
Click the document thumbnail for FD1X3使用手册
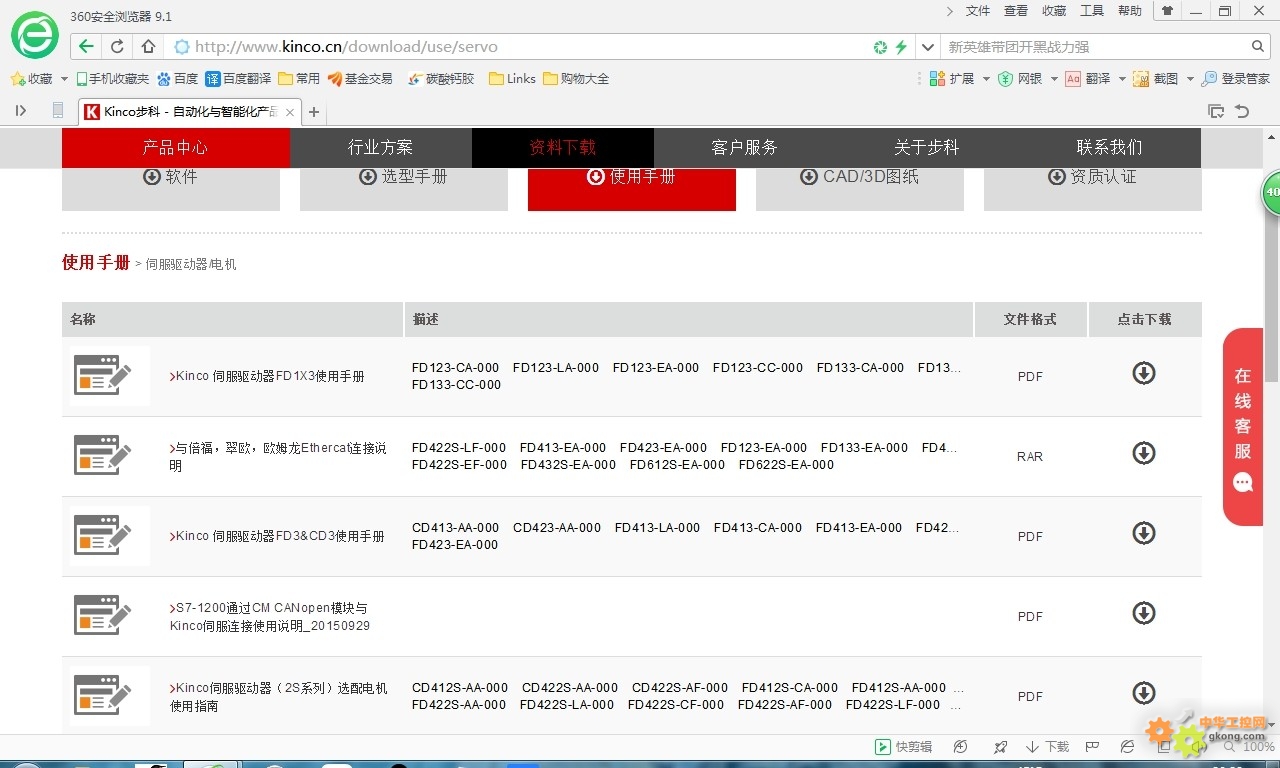coord(109,376)
